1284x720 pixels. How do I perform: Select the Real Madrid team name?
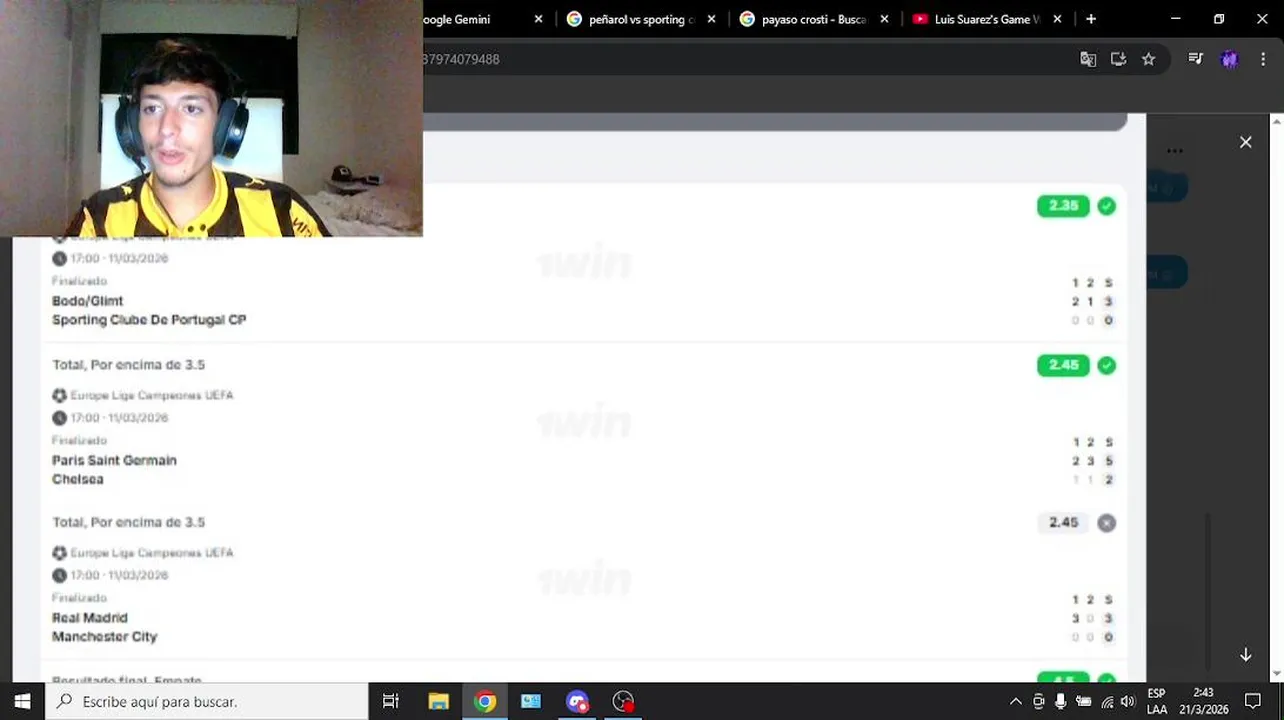pos(90,618)
